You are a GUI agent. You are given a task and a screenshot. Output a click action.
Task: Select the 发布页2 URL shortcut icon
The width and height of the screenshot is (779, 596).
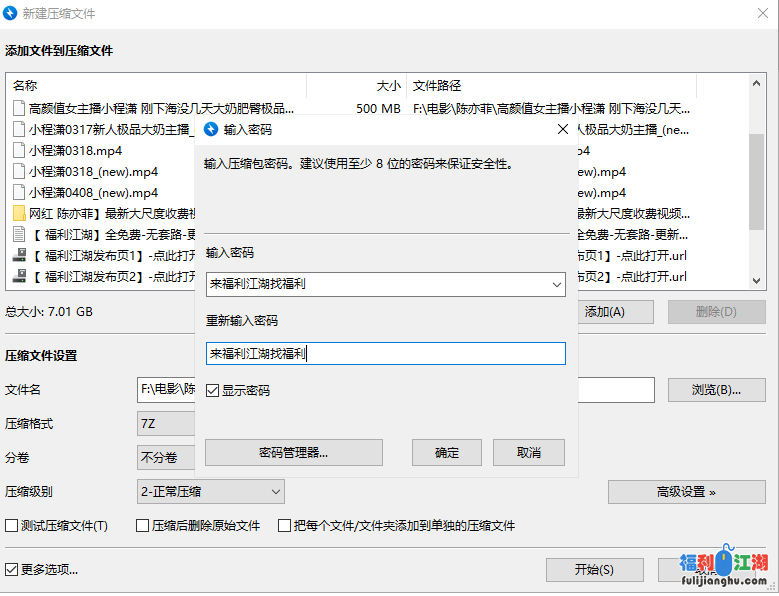coord(19,276)
